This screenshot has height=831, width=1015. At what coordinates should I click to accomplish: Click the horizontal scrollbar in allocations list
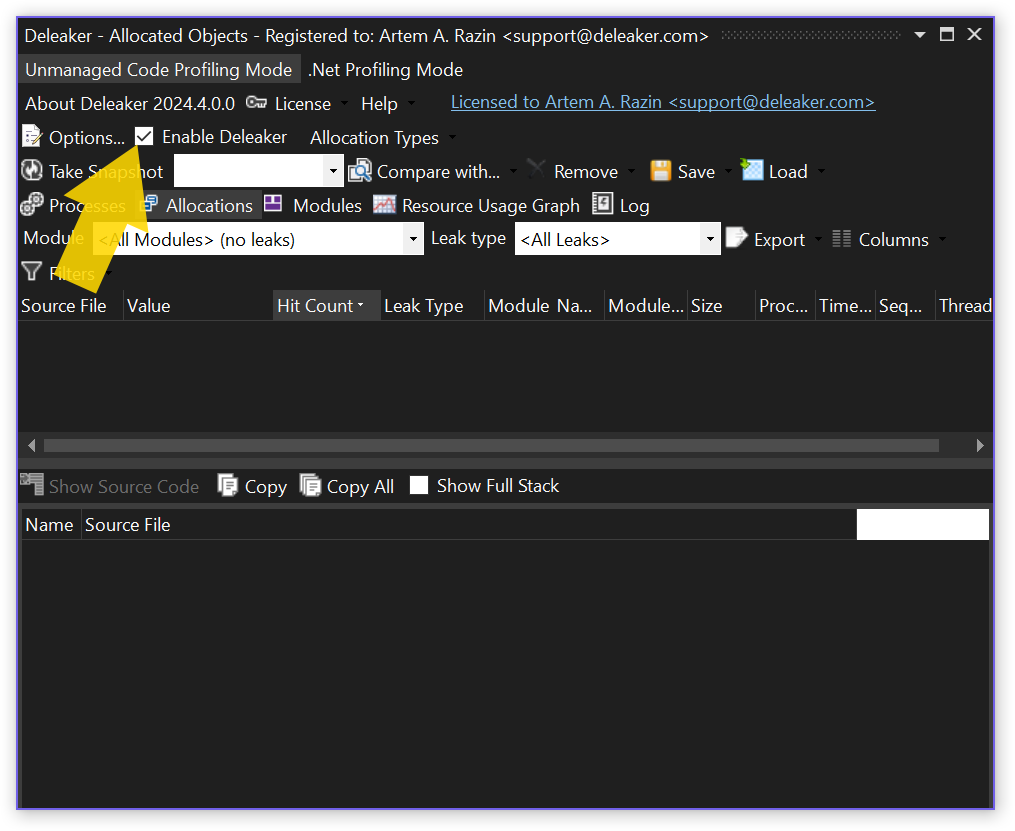[x=490, y=445]
